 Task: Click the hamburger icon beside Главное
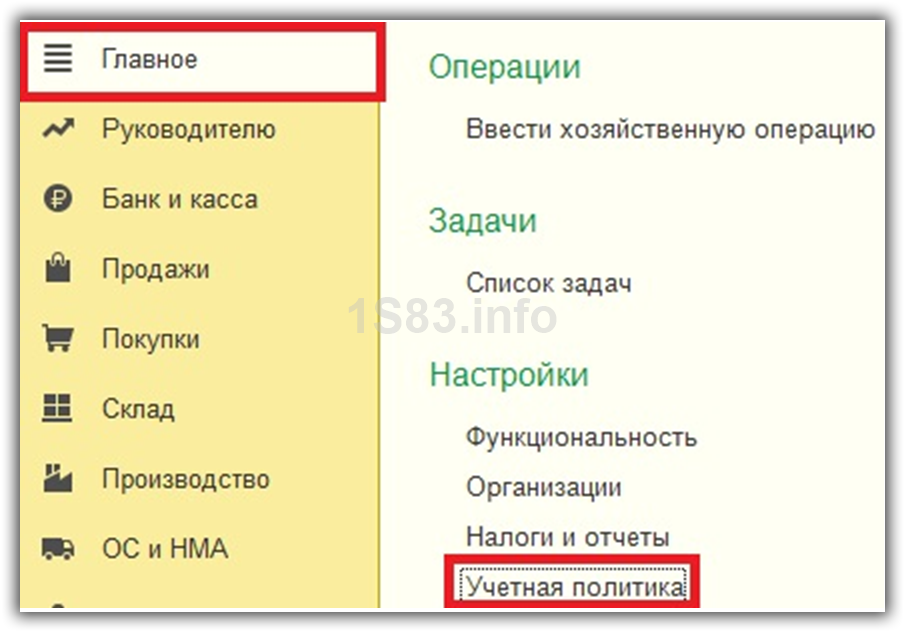click(59, 60)
